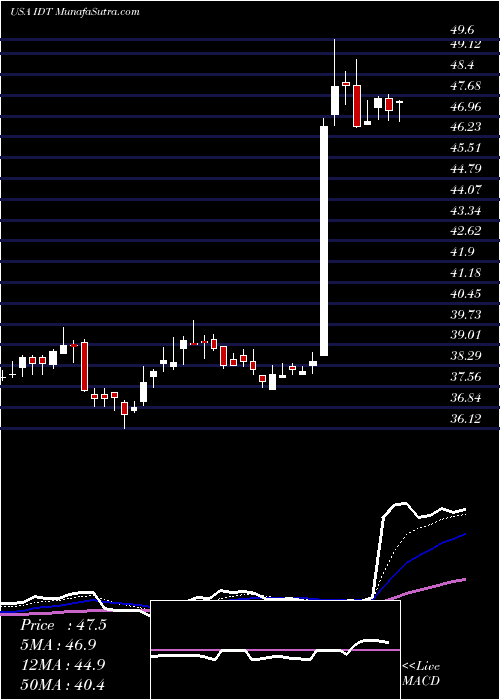This screenshot has width=500, height=700.
Task: Click the 41.9 price axis label
Action: [x=462, y=251]
